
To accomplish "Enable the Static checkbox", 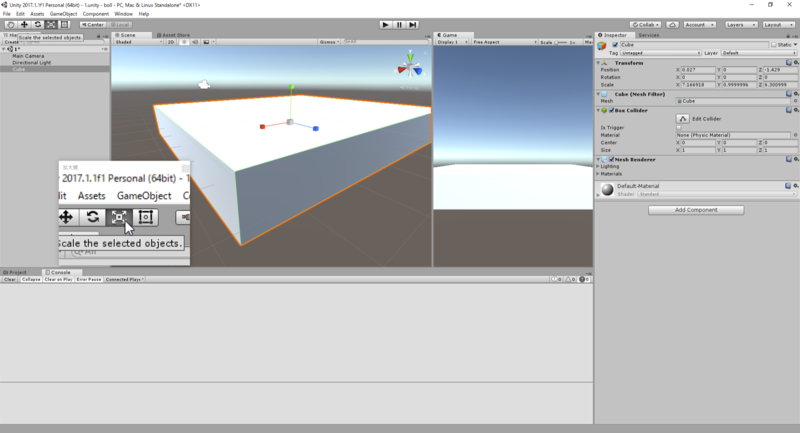I will 774,45.
